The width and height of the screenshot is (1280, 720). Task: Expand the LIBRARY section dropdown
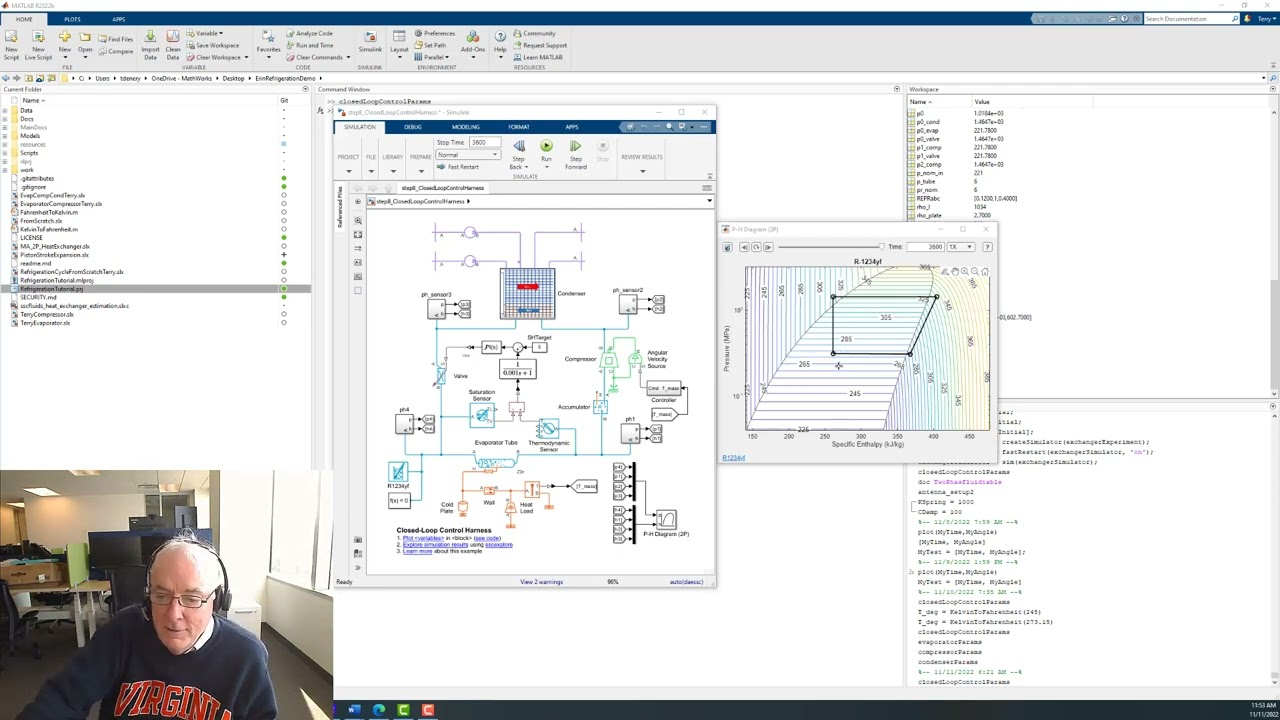click(392, 171)
